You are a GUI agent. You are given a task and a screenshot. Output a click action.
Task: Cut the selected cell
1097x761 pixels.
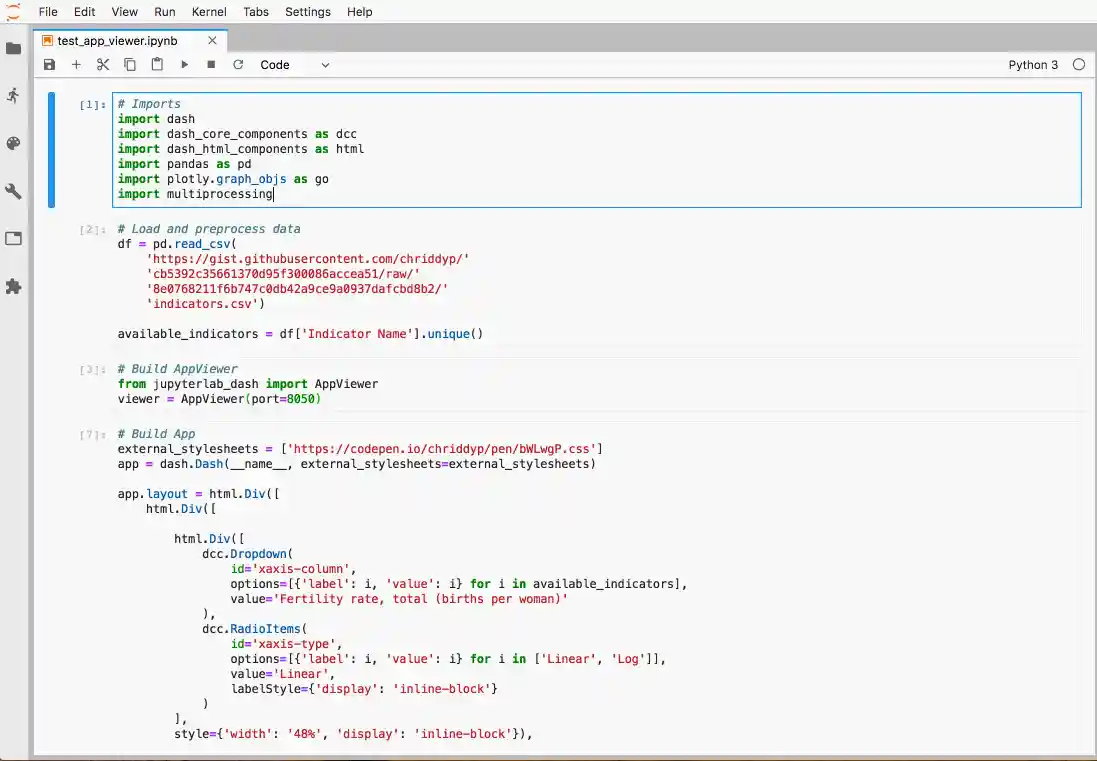pos(103,64)
